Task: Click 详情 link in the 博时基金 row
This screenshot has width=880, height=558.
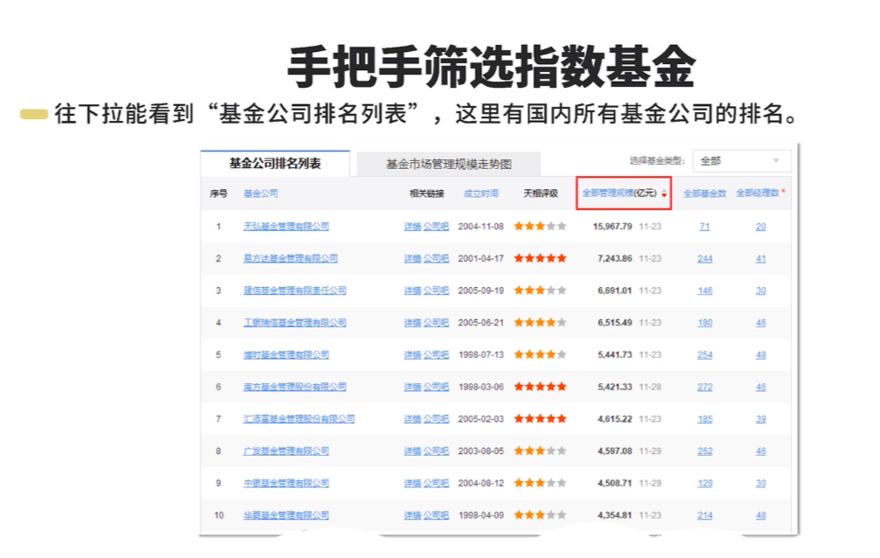Action: pos(412,355)
